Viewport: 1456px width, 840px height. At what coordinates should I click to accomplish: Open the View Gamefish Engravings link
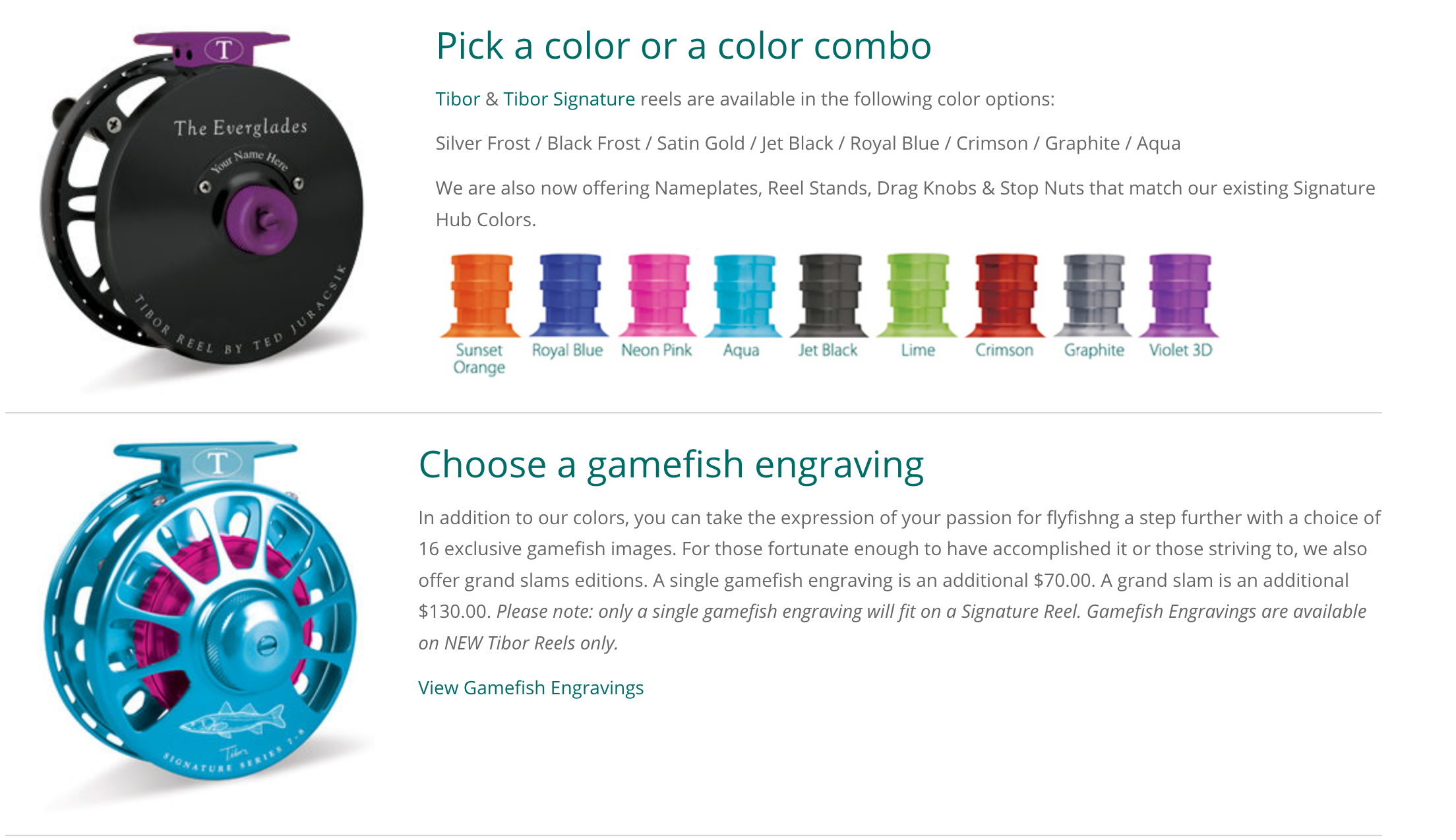coord(531,688)
